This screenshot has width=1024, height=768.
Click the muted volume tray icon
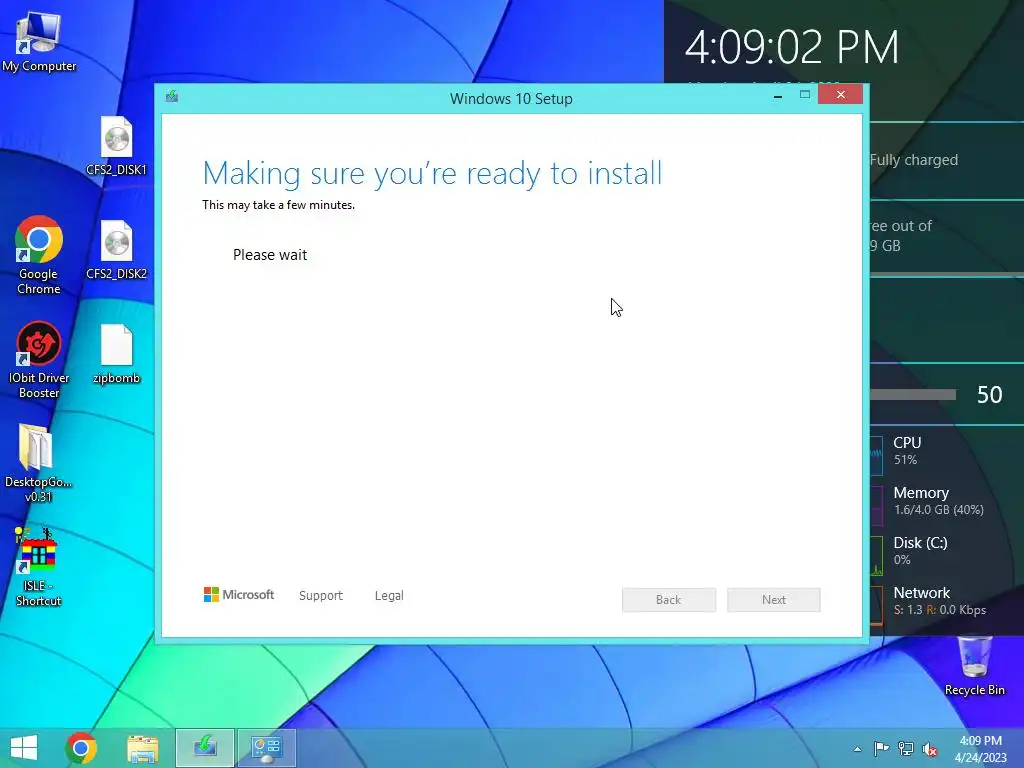click(x=930, y=749)
